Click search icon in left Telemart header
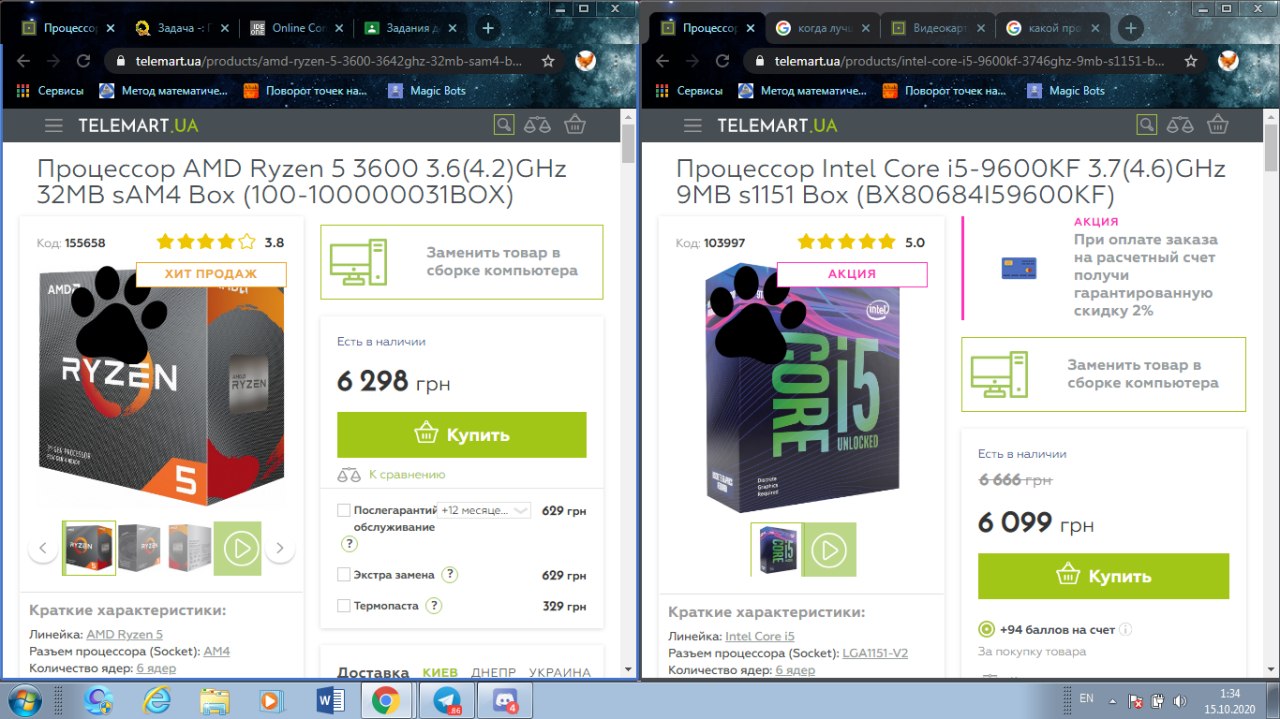1280x719 pixels. 504,125
